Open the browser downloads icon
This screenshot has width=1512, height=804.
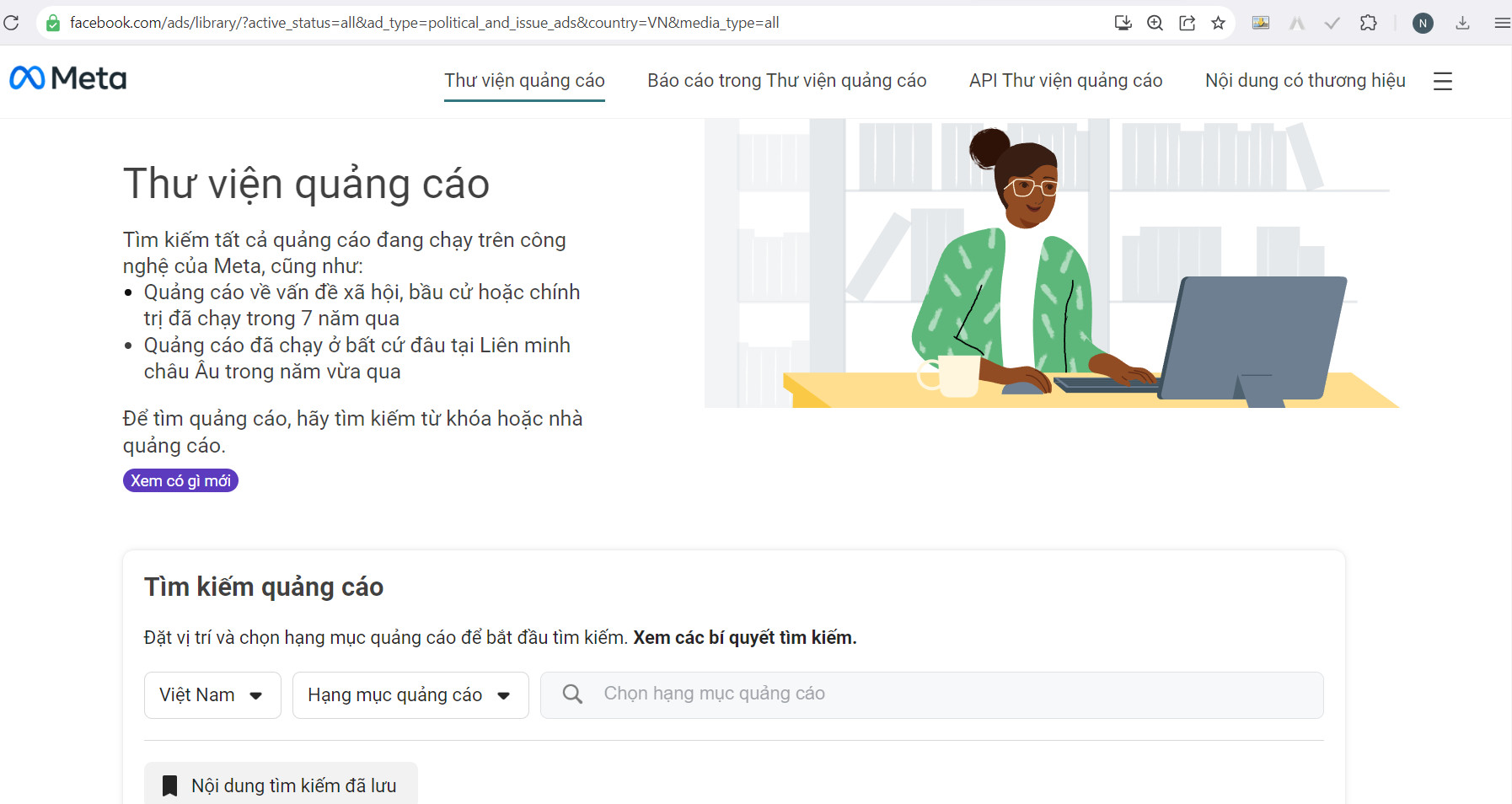1462,23
